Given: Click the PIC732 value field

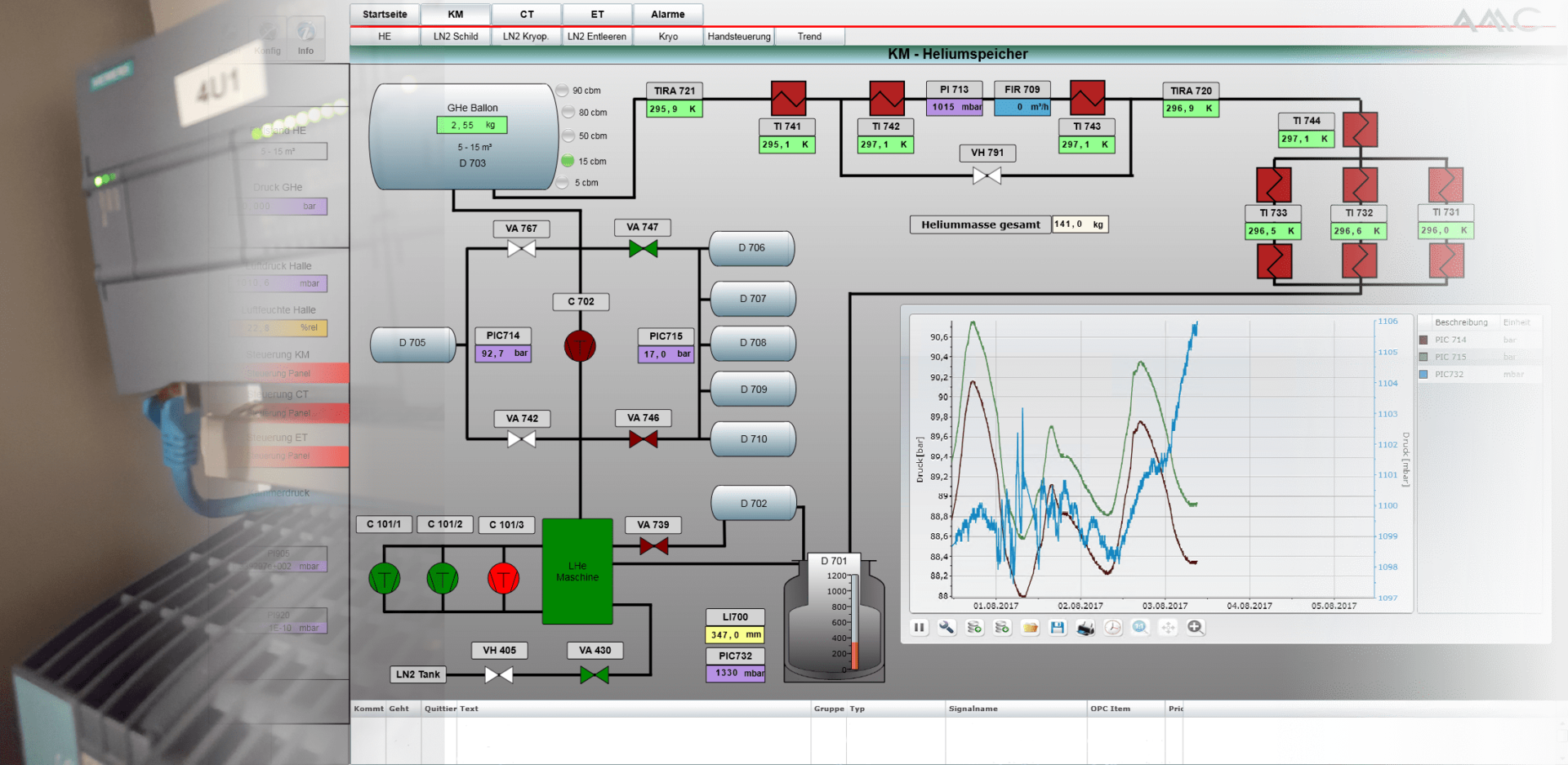Looking at the screenshot, I should (x=734, y=673).
